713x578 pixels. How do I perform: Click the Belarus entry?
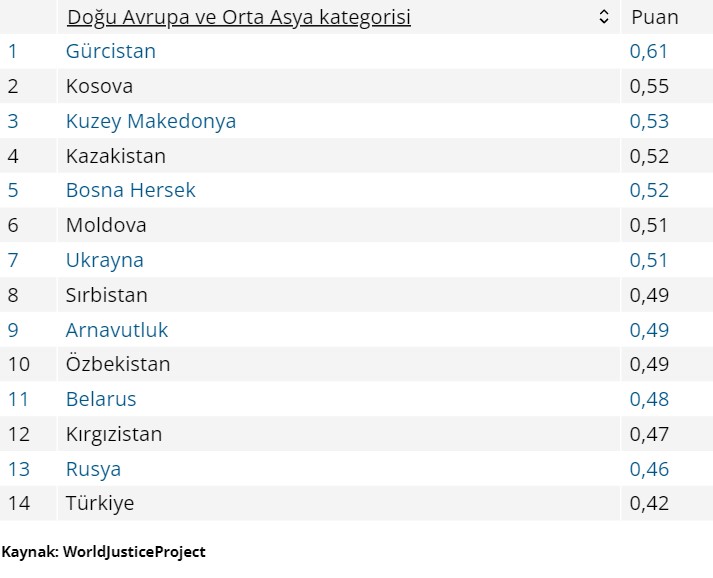click(x=101, y=399)
